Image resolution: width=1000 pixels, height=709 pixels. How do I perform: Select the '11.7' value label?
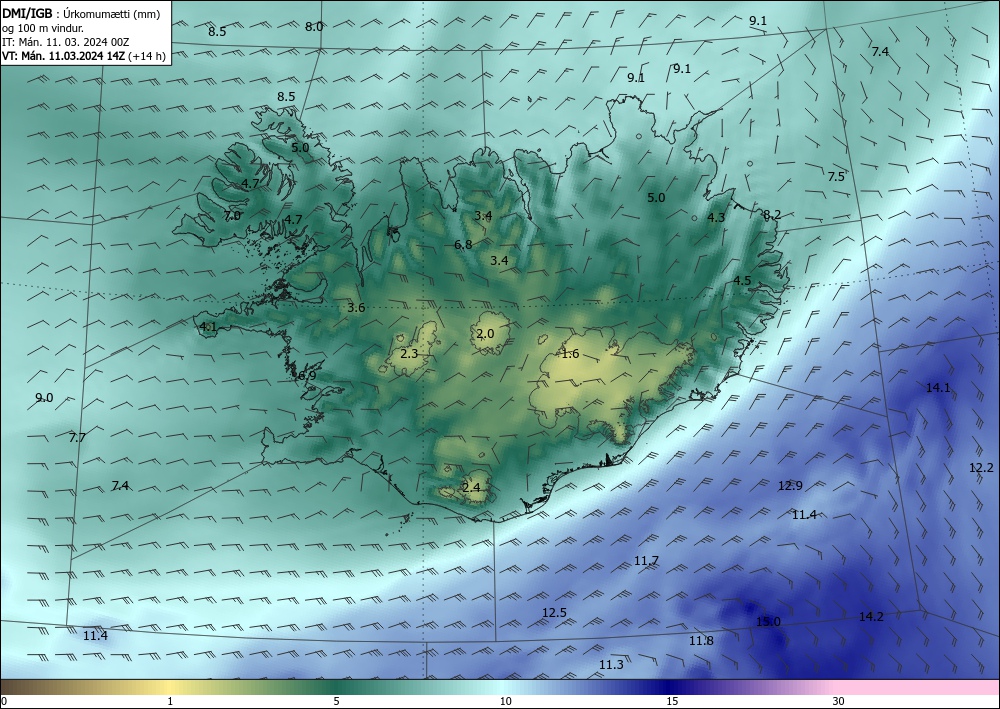click(x=647, y=561)
